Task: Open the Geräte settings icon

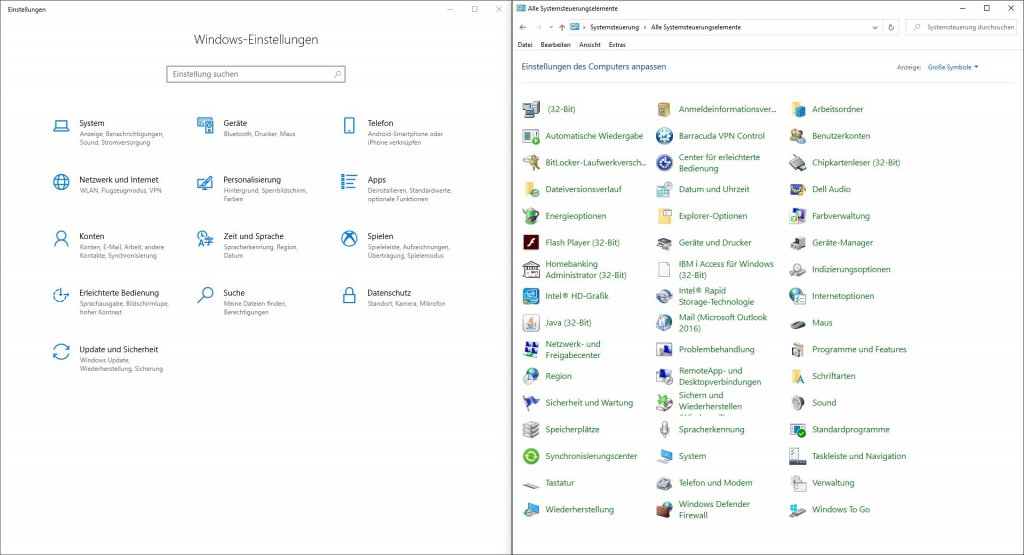Action: coord(205,125)
